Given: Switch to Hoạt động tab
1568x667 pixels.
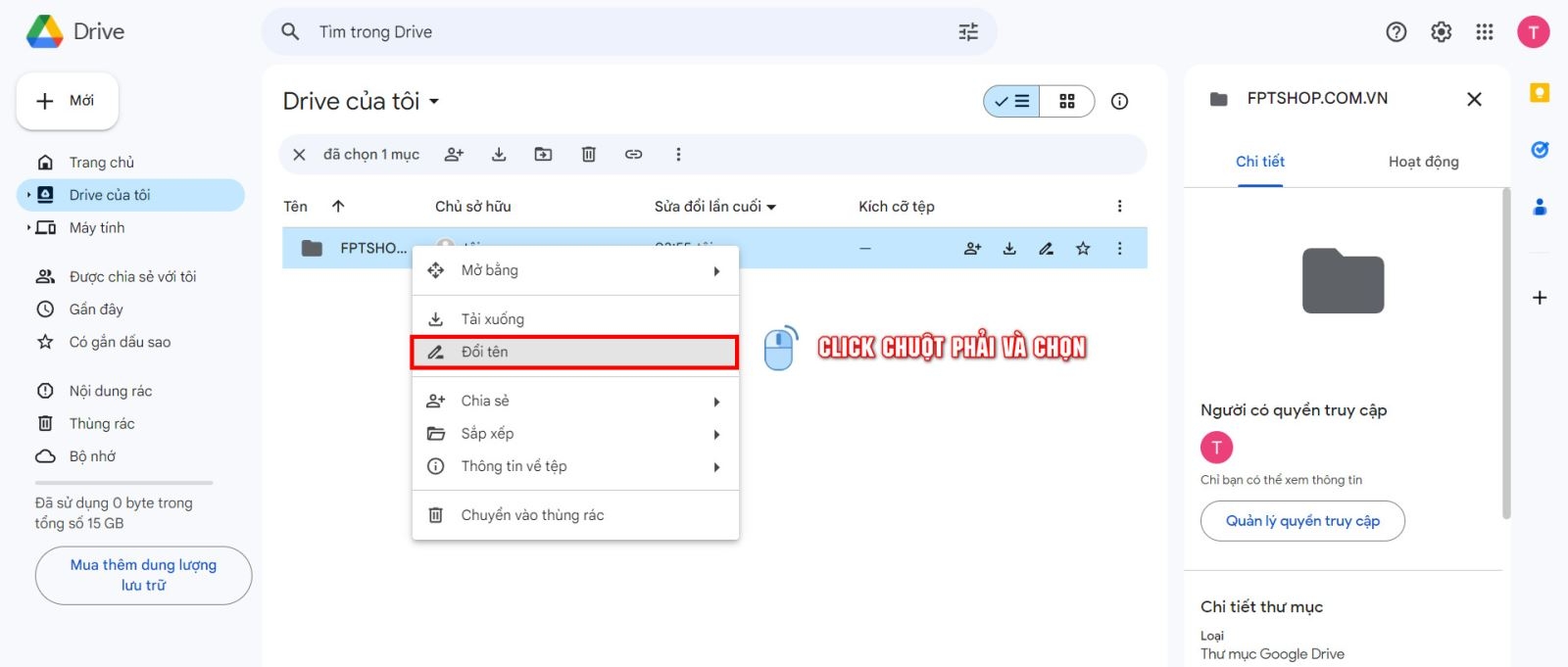Looking at the screenshot, I should pos(1423,162).
